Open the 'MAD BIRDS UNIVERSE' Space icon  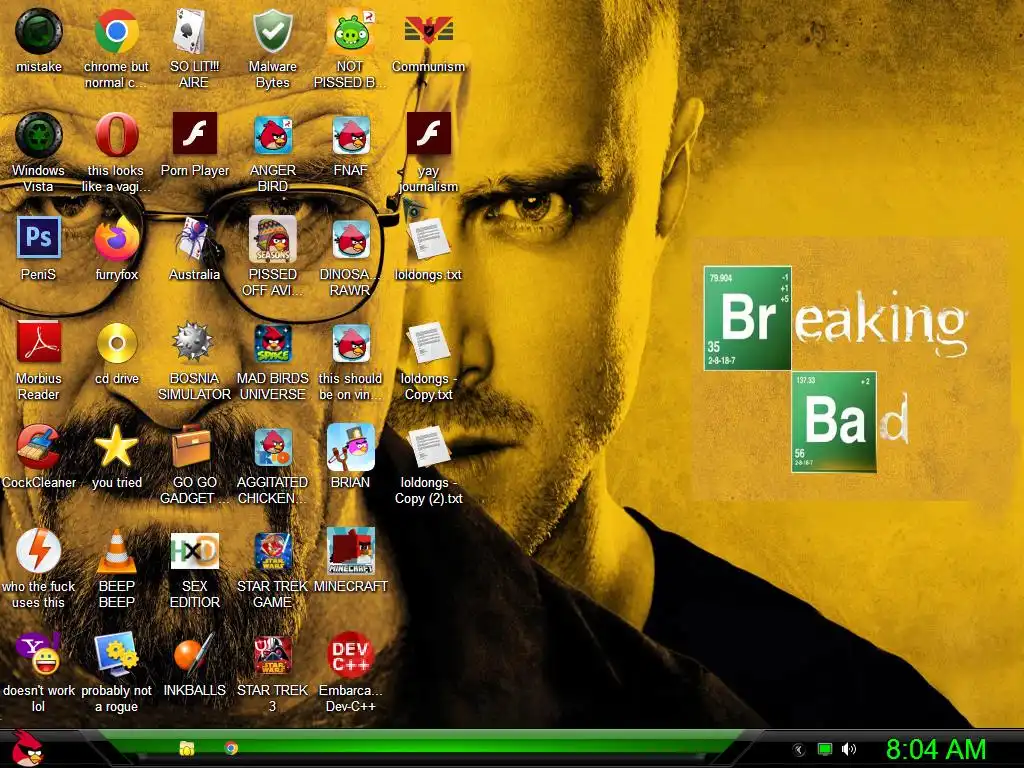pos(272,344)
